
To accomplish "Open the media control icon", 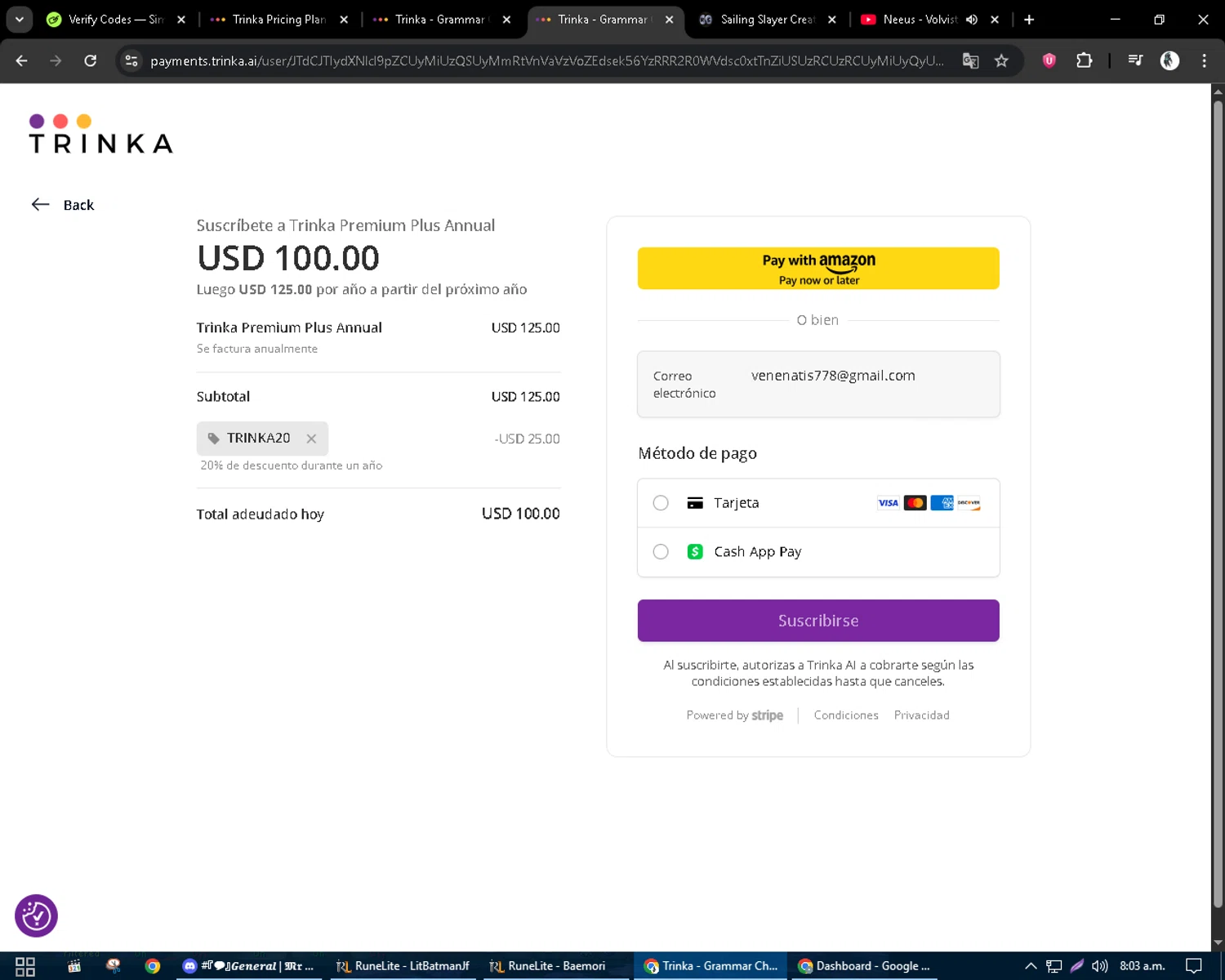I will click(1135, 60).
